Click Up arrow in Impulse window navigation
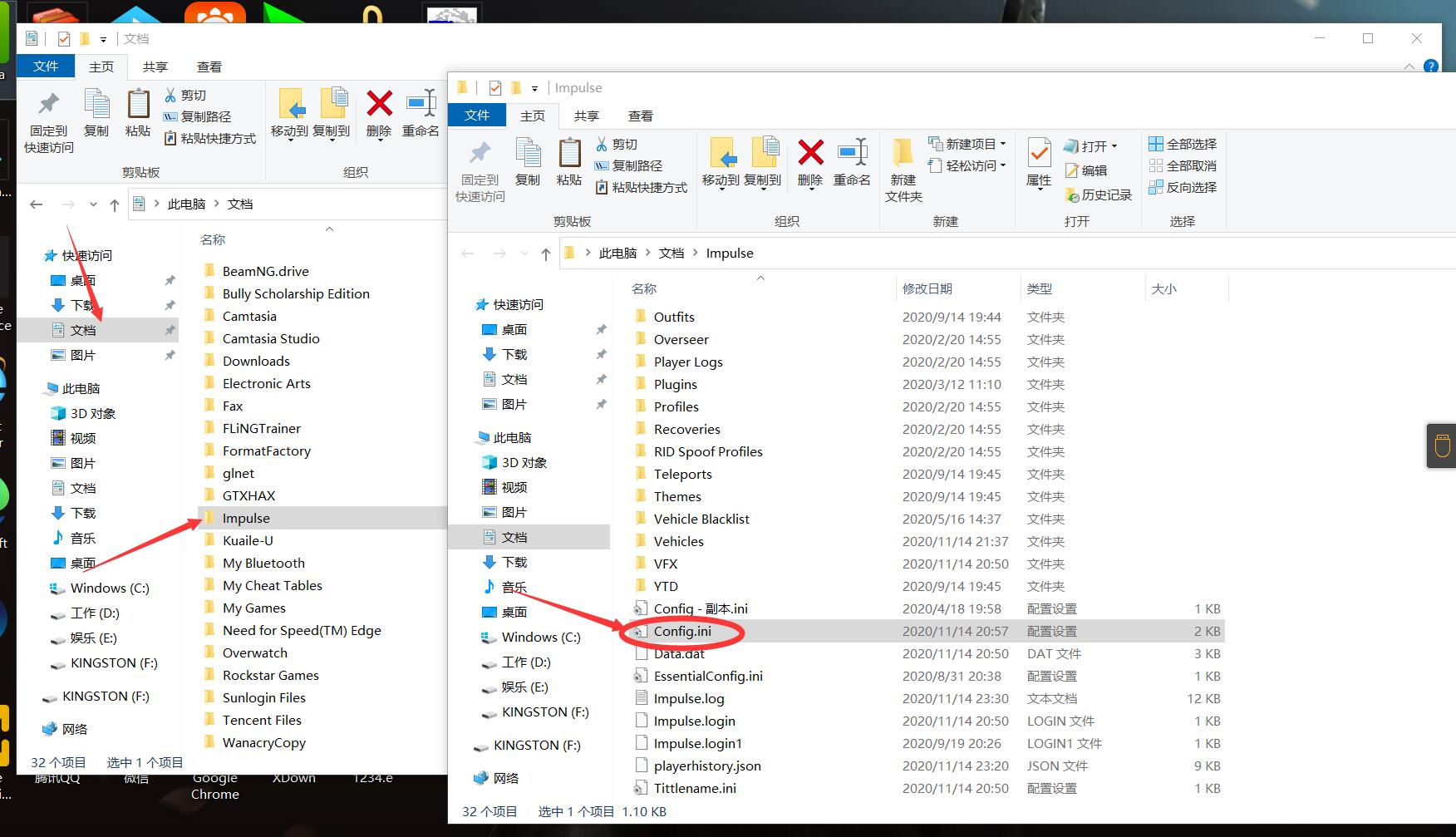The width and height of the screenshot is (1456, 837). click(x=545, y=254)
